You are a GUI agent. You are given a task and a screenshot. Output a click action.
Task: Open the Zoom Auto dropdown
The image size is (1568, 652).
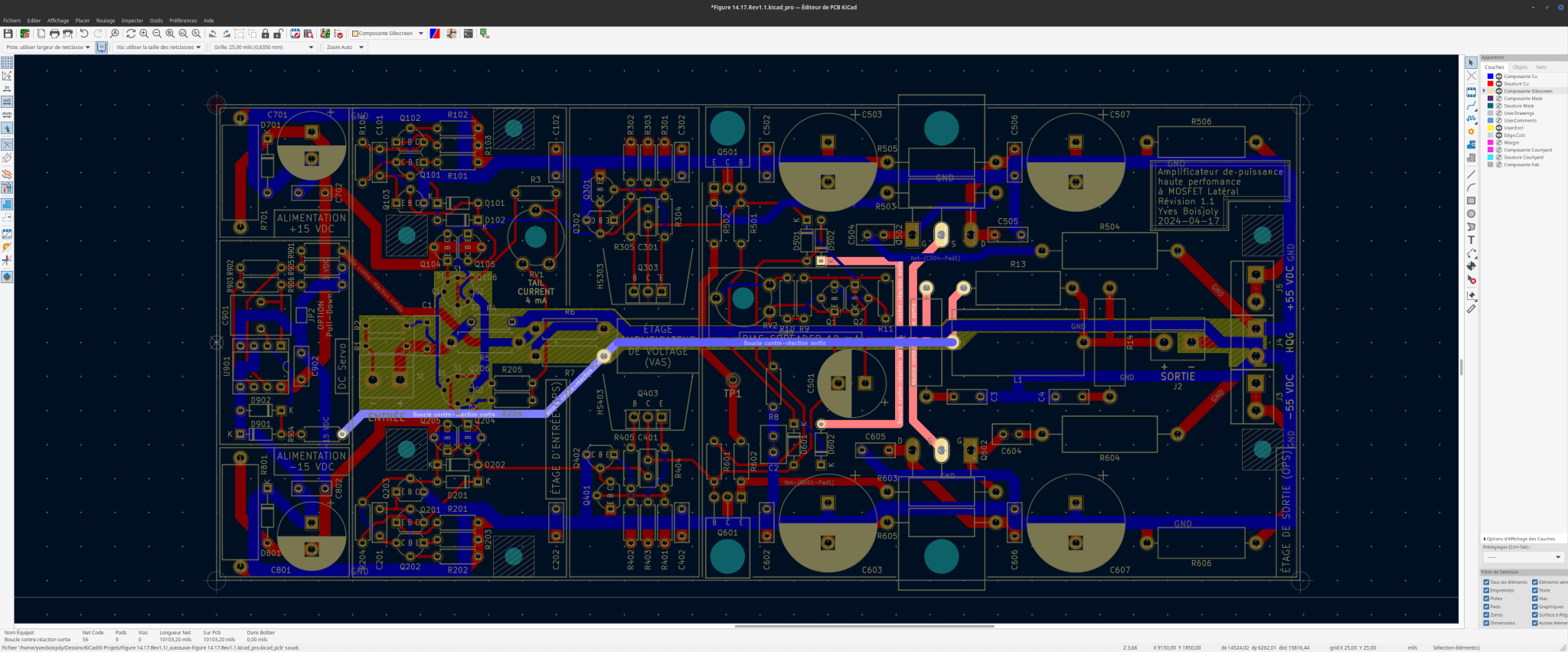pyautogui.click(x=345, y=47)
